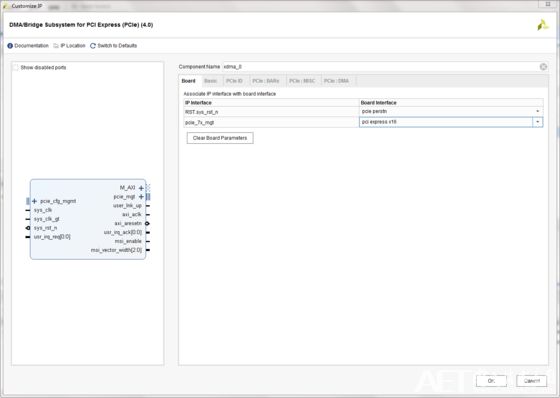Image resolution: width=560 pixels, height=398 pixels.
Task: Open the pci express x16 dropdown arrow
Action: point(538,122)
